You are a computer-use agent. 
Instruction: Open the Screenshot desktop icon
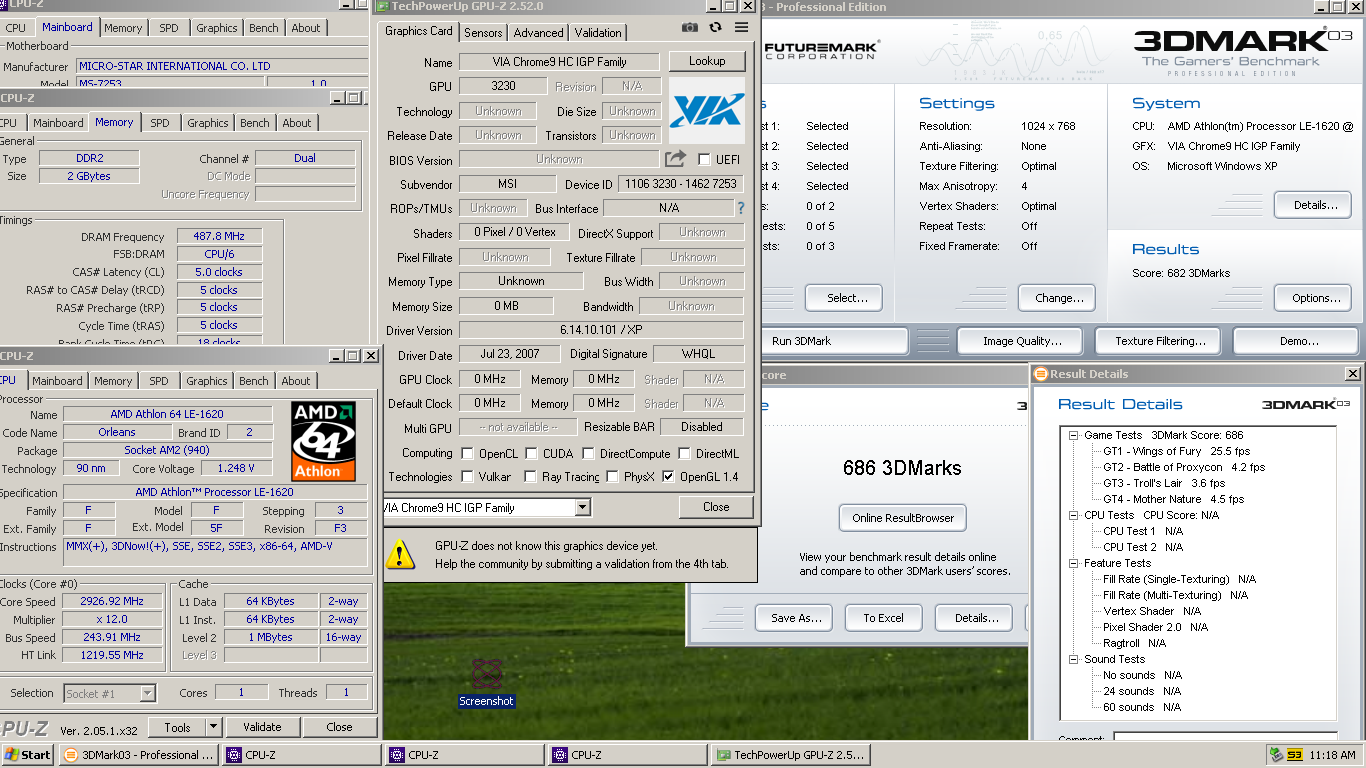(x=486, y=682)
